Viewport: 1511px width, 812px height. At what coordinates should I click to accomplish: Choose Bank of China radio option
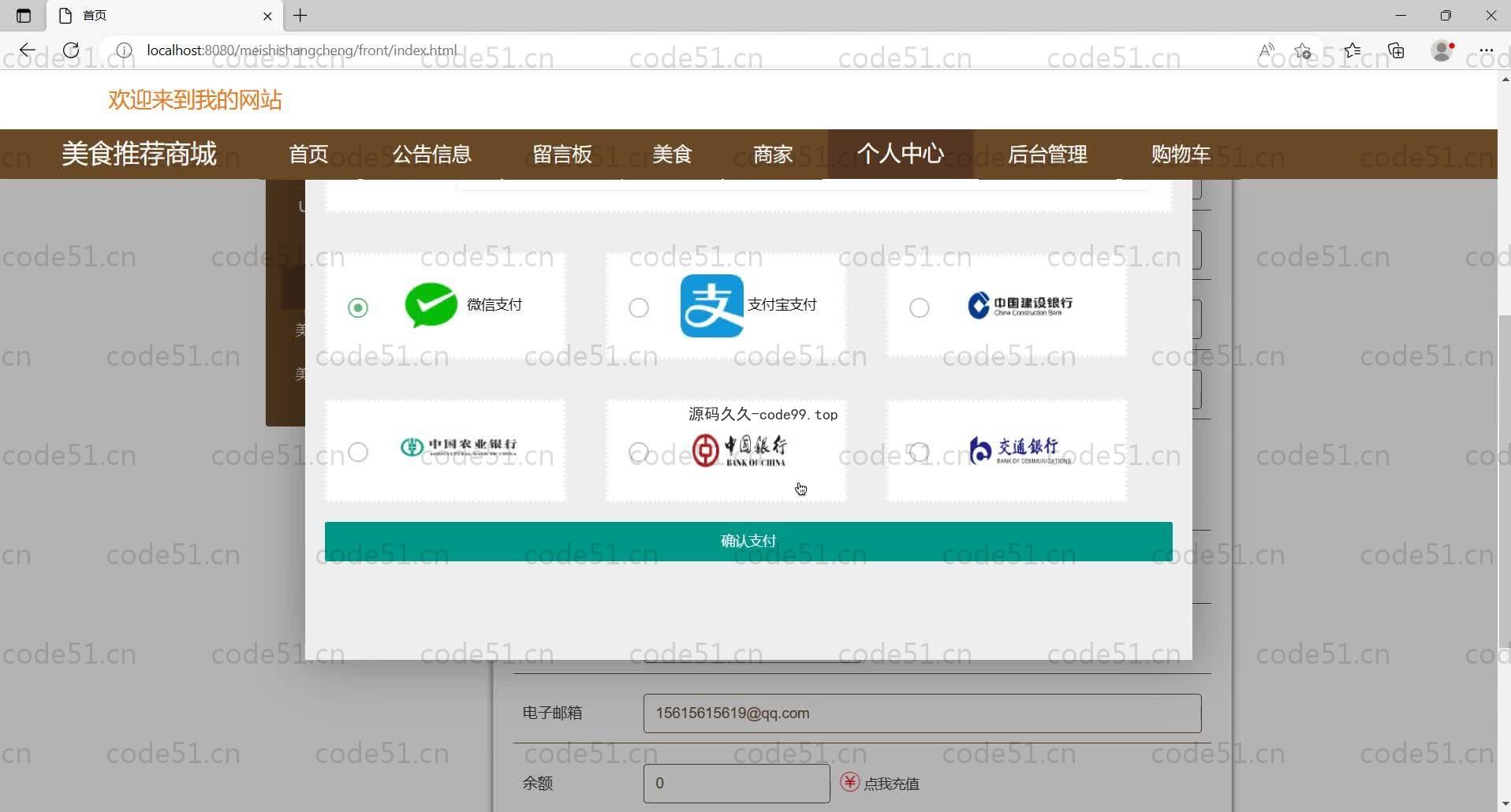coord(639,452)
